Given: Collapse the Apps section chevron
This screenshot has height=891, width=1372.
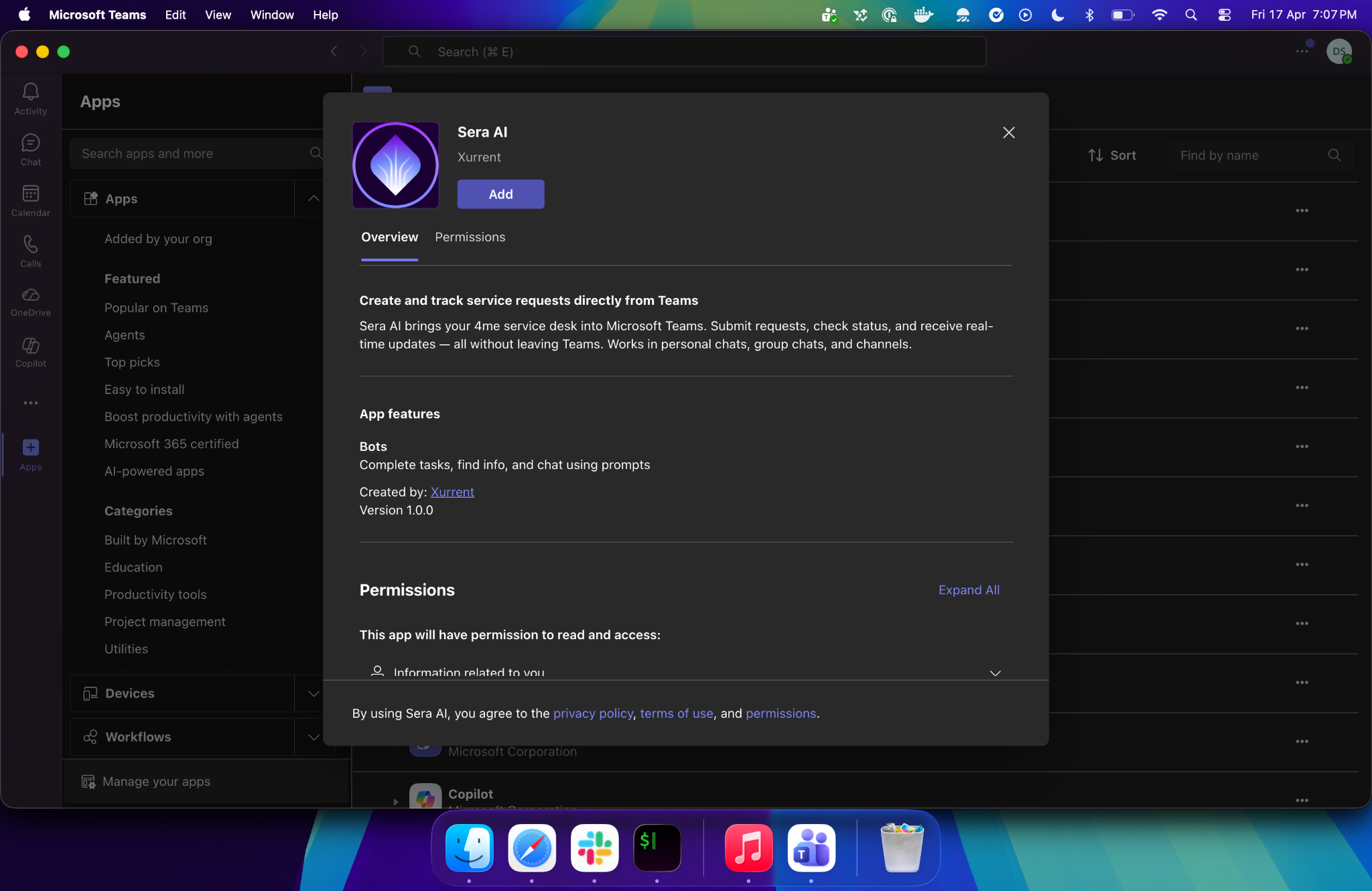Looking at the screenshot, I should coord(314,198).
